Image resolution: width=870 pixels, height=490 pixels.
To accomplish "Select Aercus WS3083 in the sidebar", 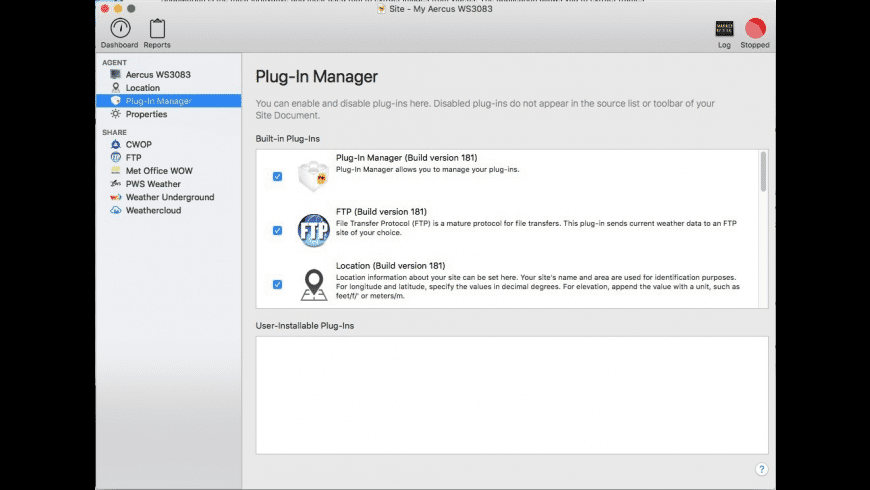I will click(x=157, y=75).
